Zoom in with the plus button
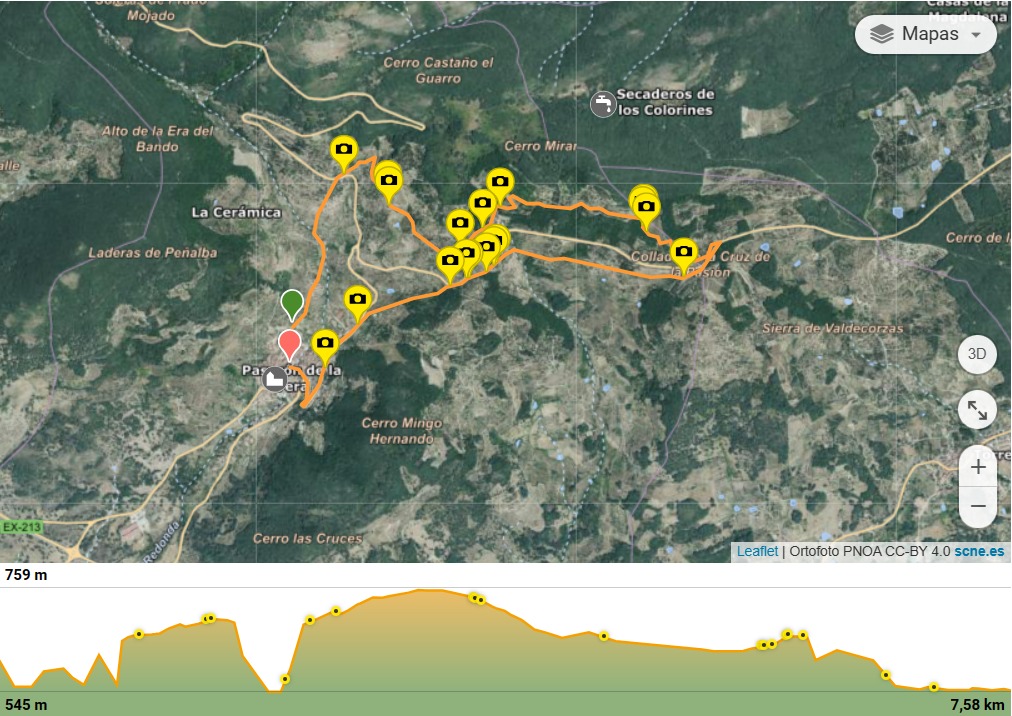Image resolution: width=1012 pixels, height=716 pixels. coord(978,466)
